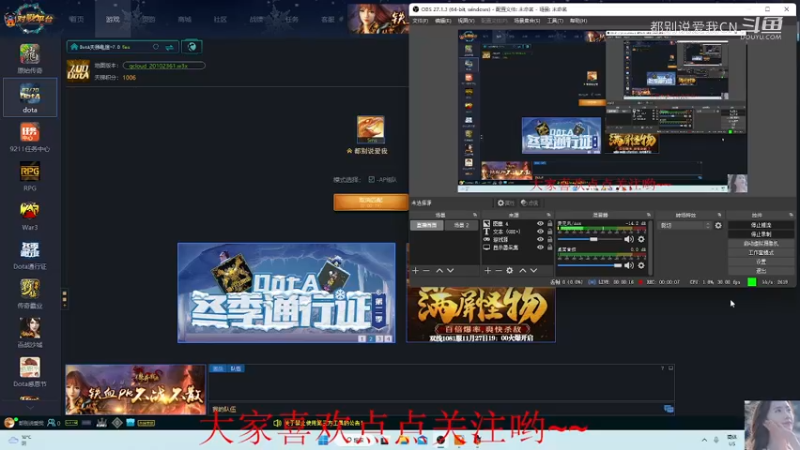Image resolution: width=800 pixels, height=450 pixels.
Task: Toggle the -AP模式 checkbox
Action: 371,180
